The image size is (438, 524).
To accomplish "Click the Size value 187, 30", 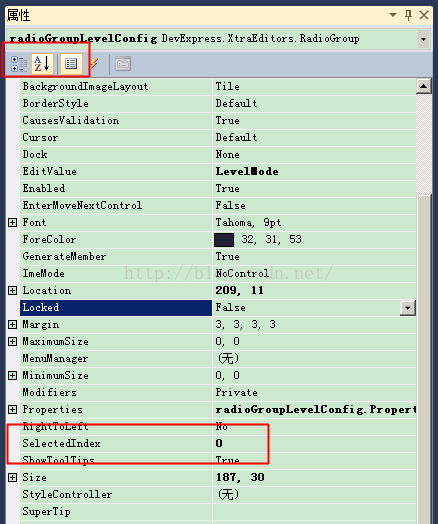I will [x=240, y=478].
